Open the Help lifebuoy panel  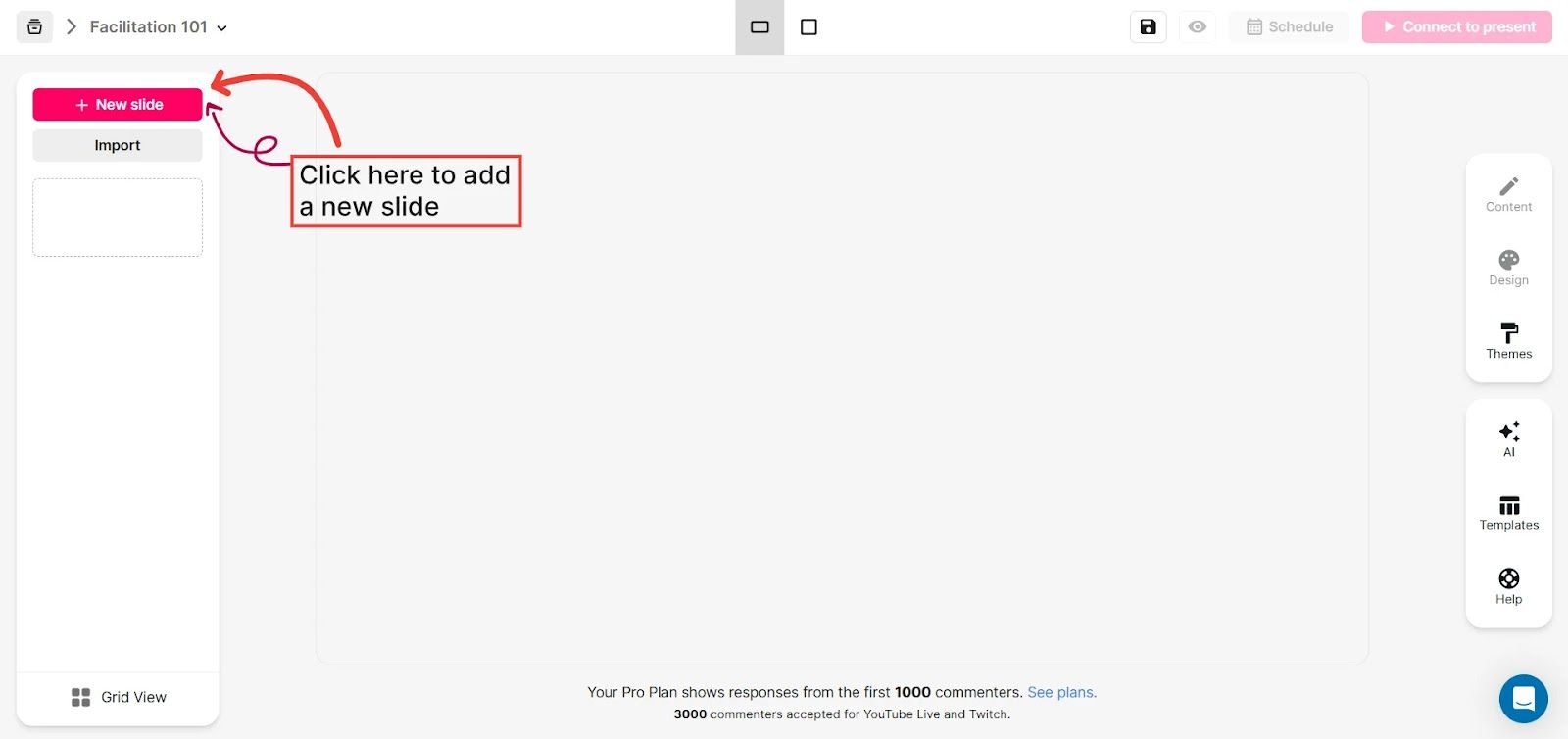click(1508, 586)
